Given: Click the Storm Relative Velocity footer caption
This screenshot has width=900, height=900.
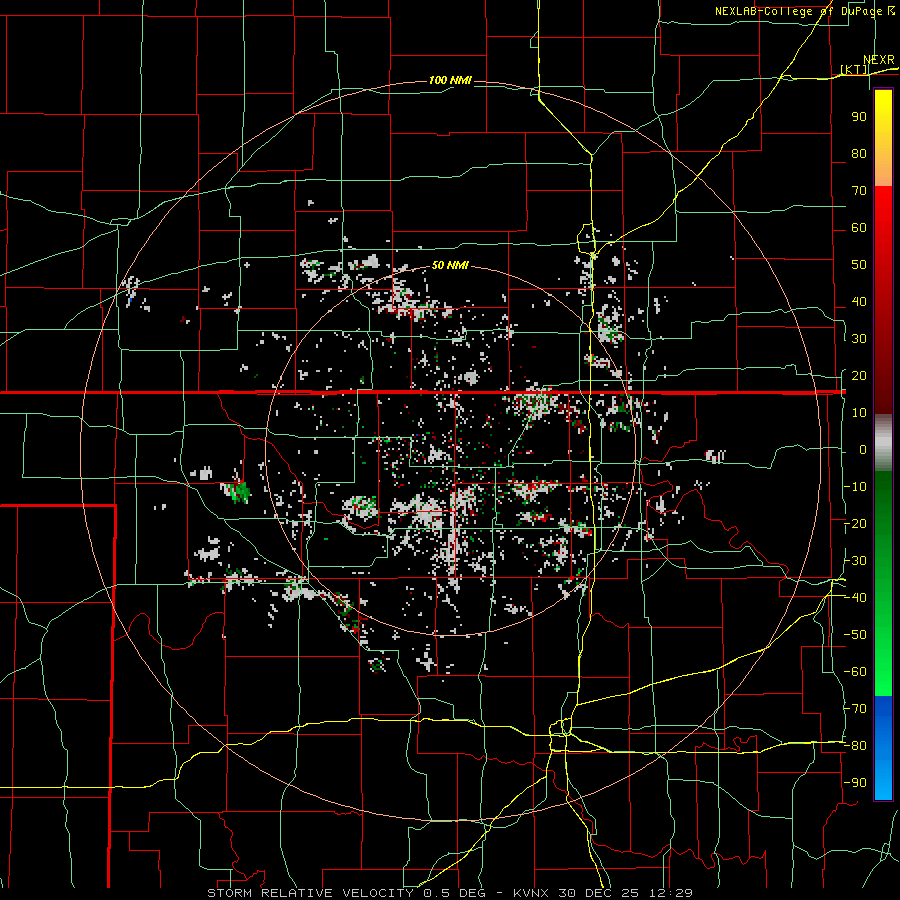Looking at the screenshot, I should (x=449, y=893).
